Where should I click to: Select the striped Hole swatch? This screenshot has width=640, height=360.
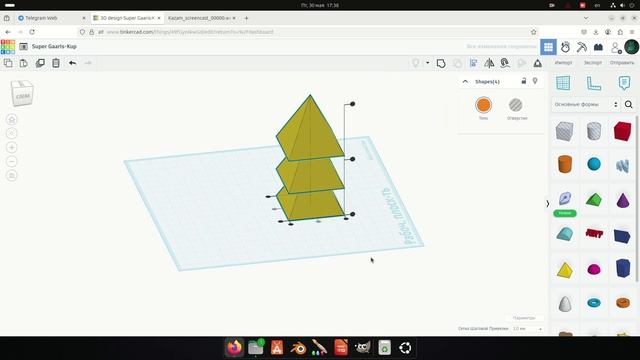(516, 105)
